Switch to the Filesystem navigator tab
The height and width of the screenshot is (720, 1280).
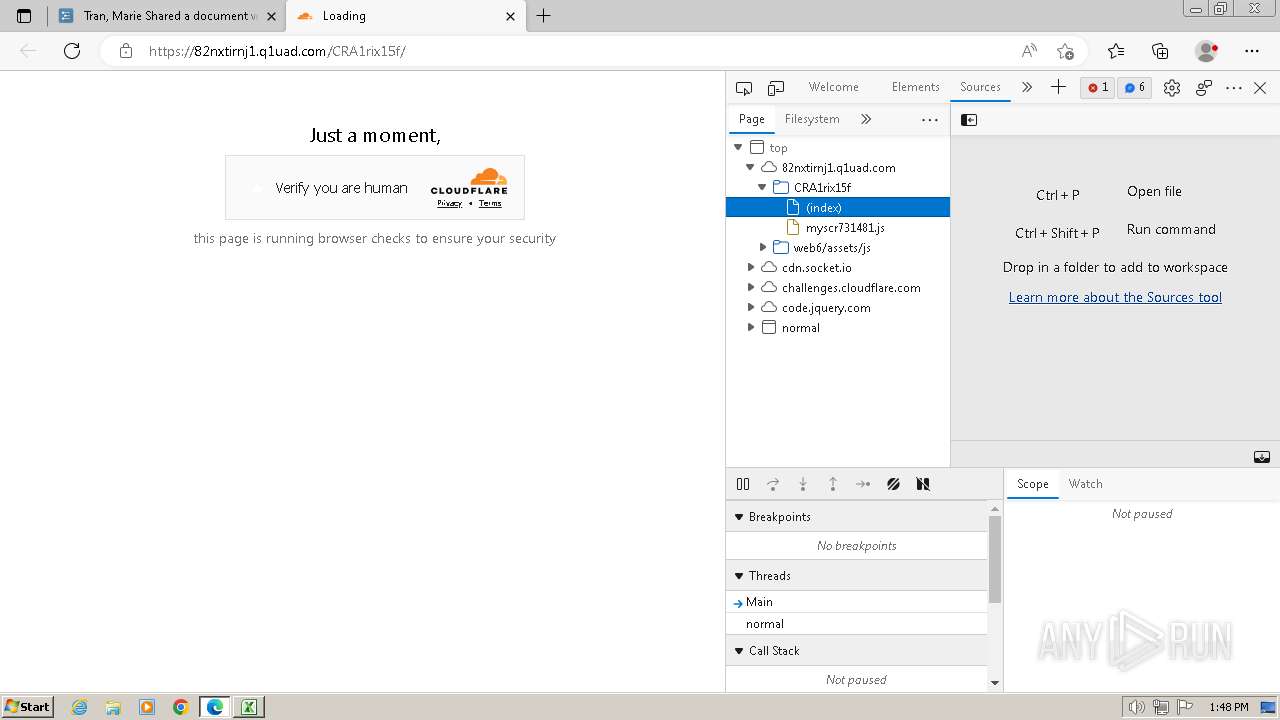(812, 119)
